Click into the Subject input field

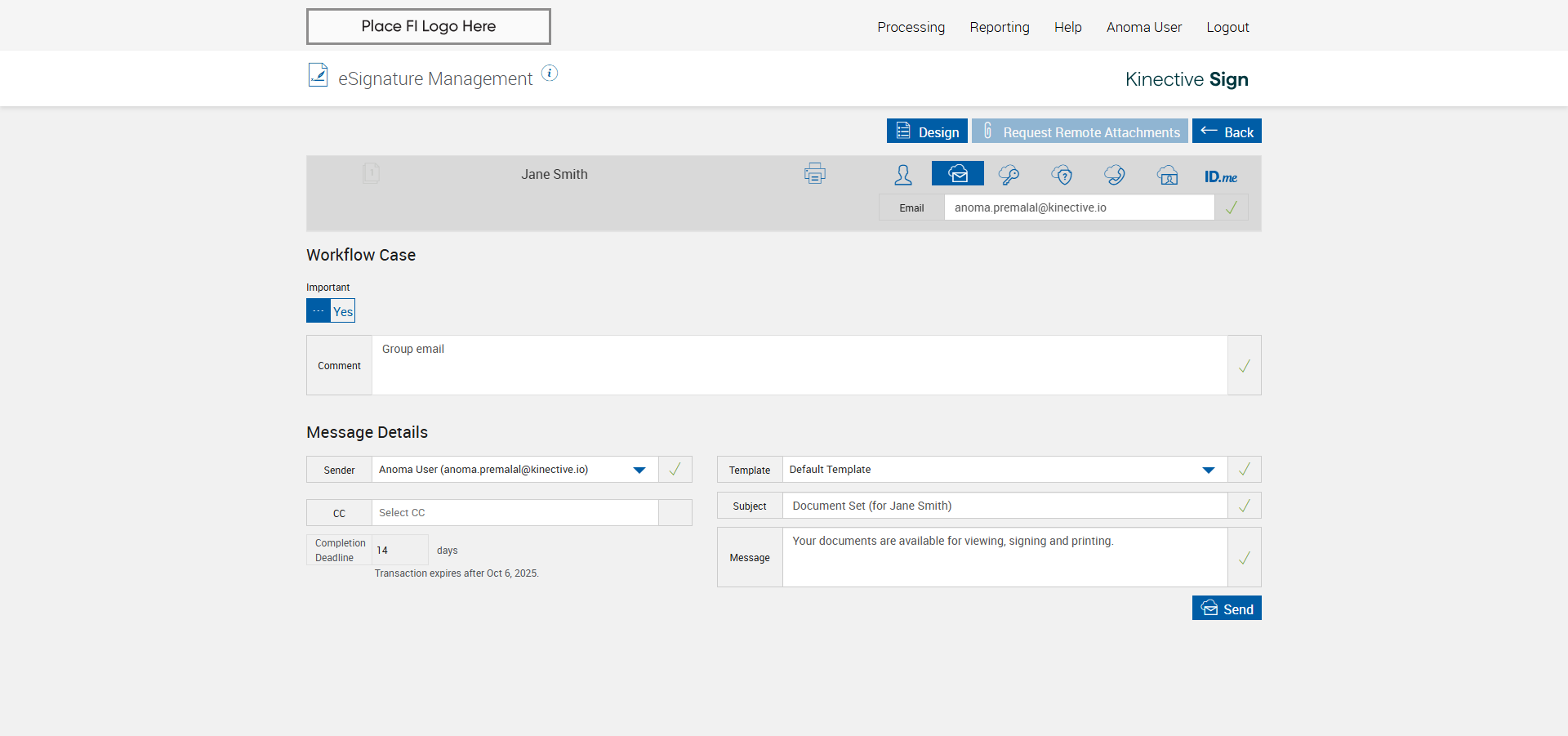[1004, 506]
